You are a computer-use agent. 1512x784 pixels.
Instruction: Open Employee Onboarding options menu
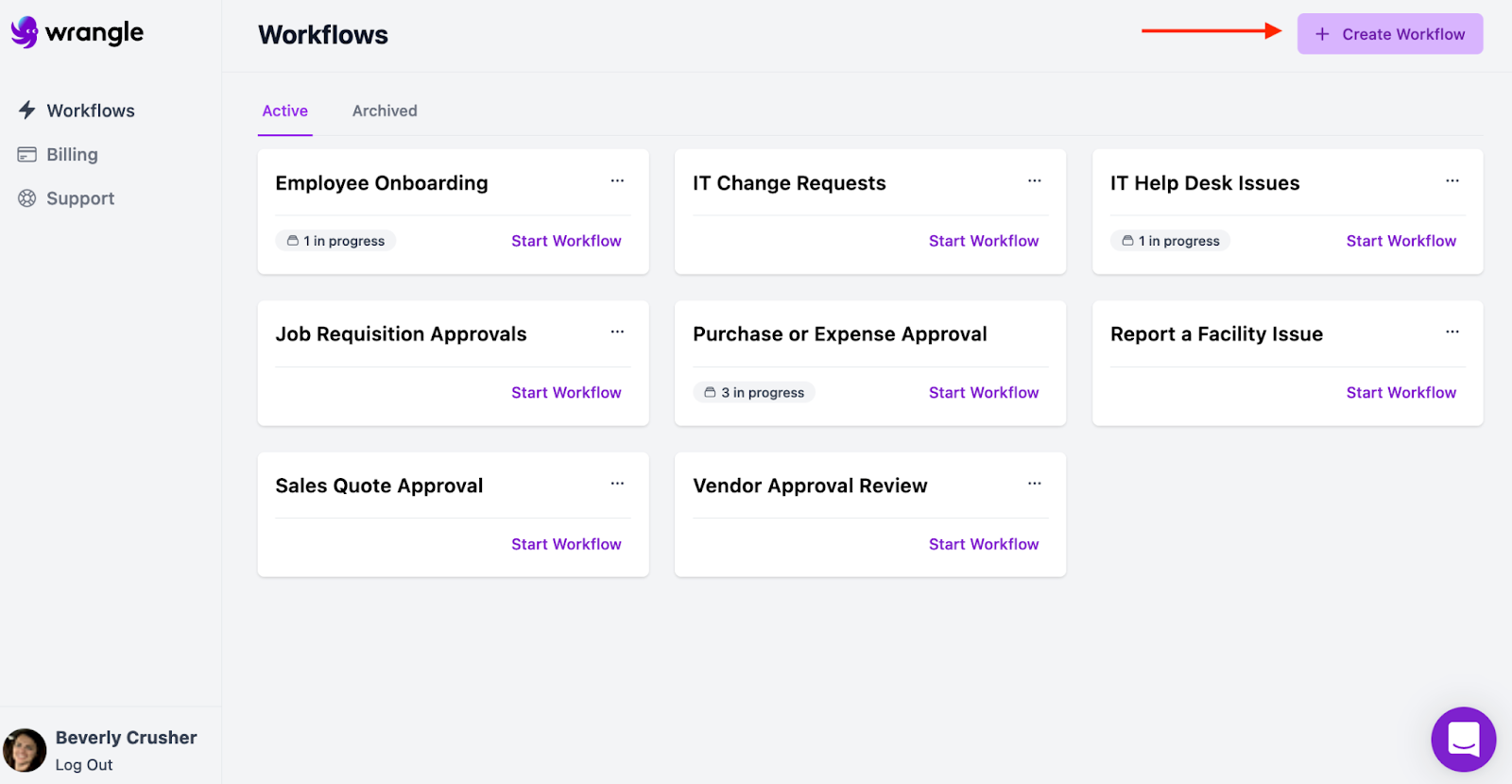click(617, 181)
